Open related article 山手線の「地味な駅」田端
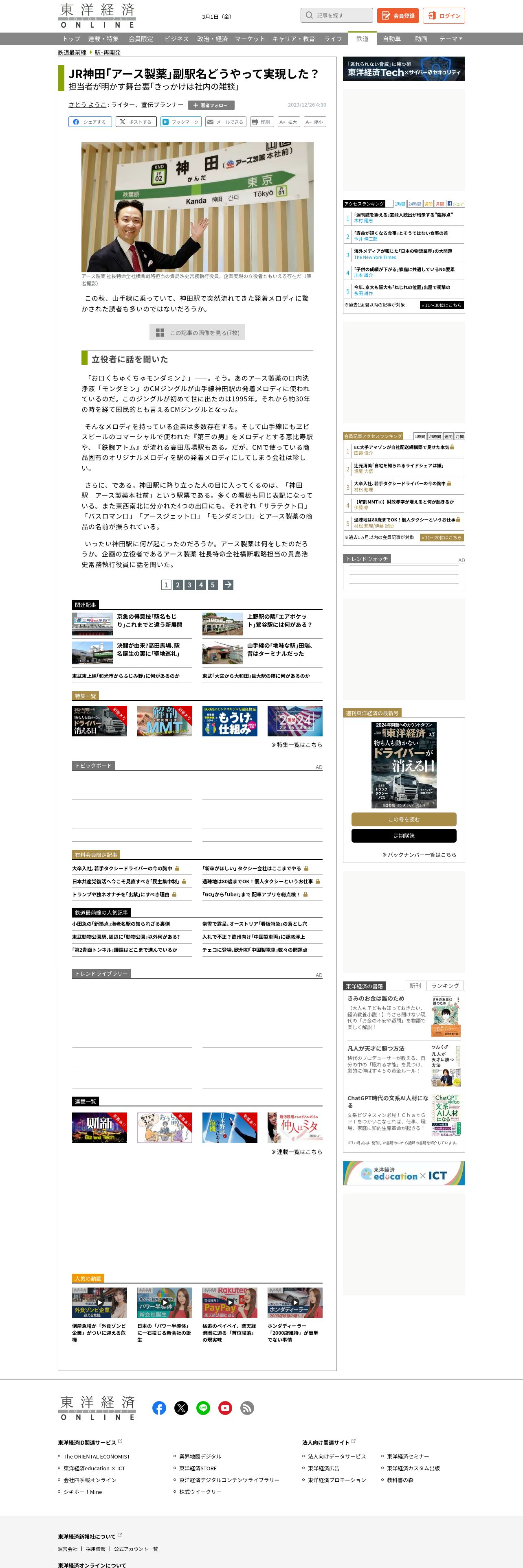523x1568 pixels. [279, 650]
